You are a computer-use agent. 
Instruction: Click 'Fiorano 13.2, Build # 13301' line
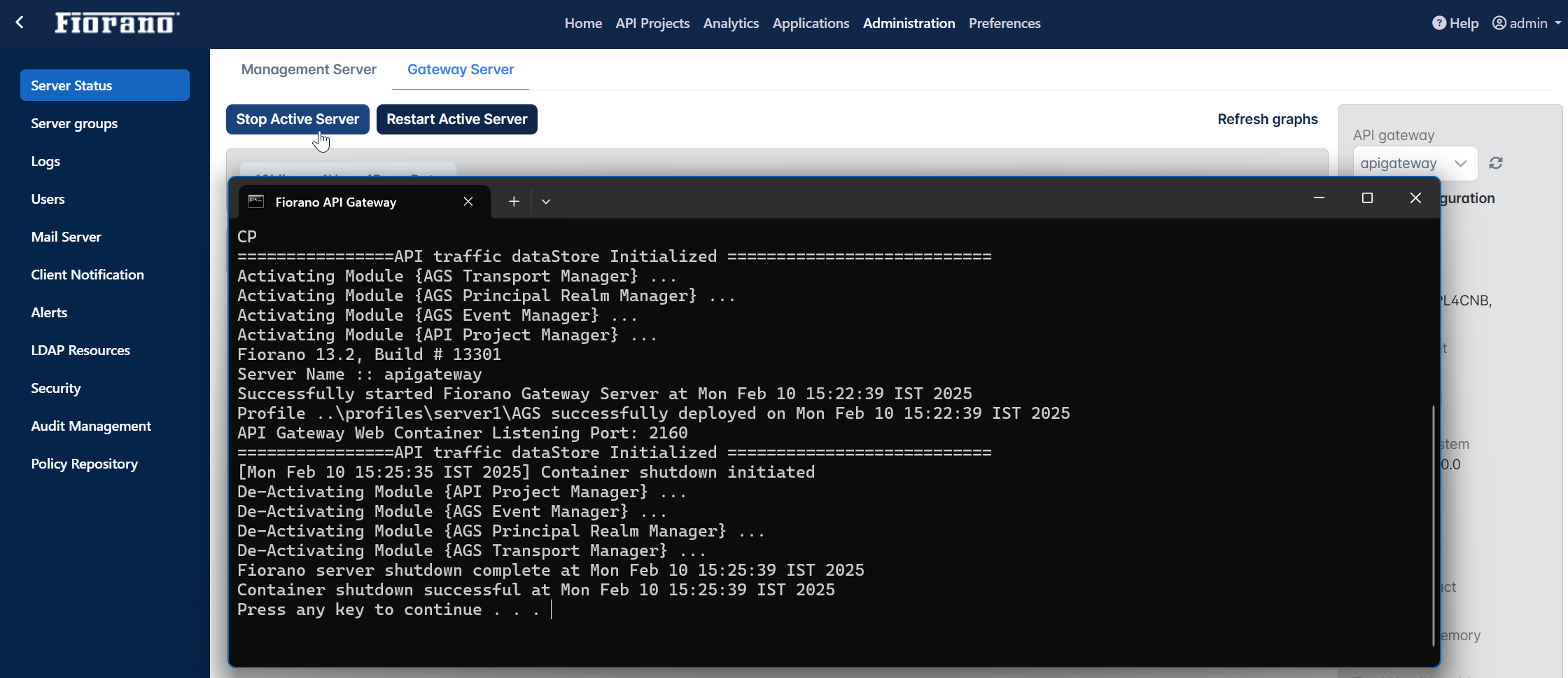370,354
